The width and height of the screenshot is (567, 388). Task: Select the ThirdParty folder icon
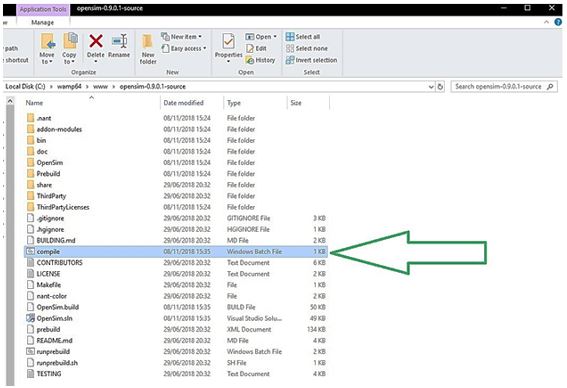[31, 196]
